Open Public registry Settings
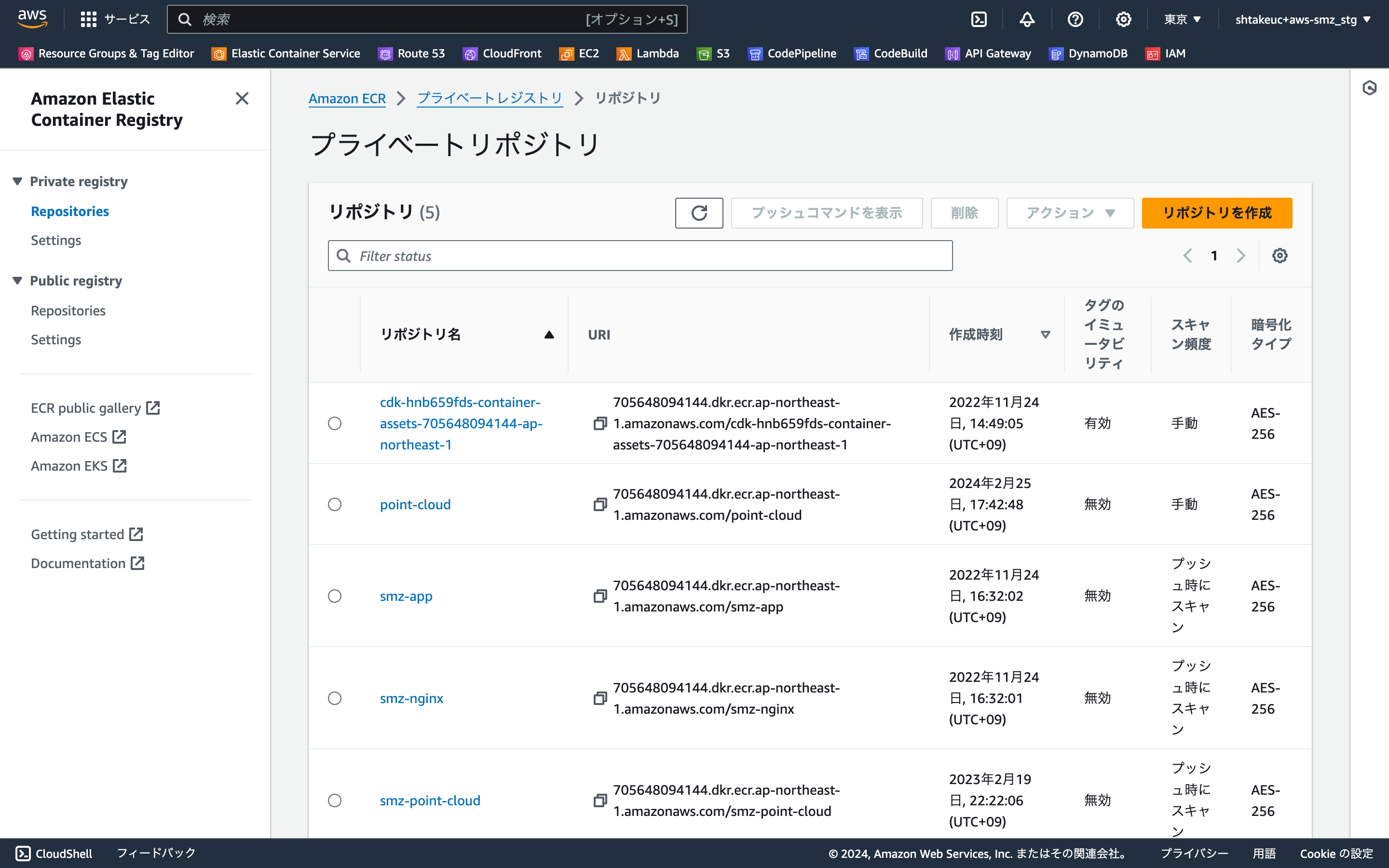Image resolution: width=1389 pixels, height=868 pixels. pyautogui.click(x=55, y=339)
